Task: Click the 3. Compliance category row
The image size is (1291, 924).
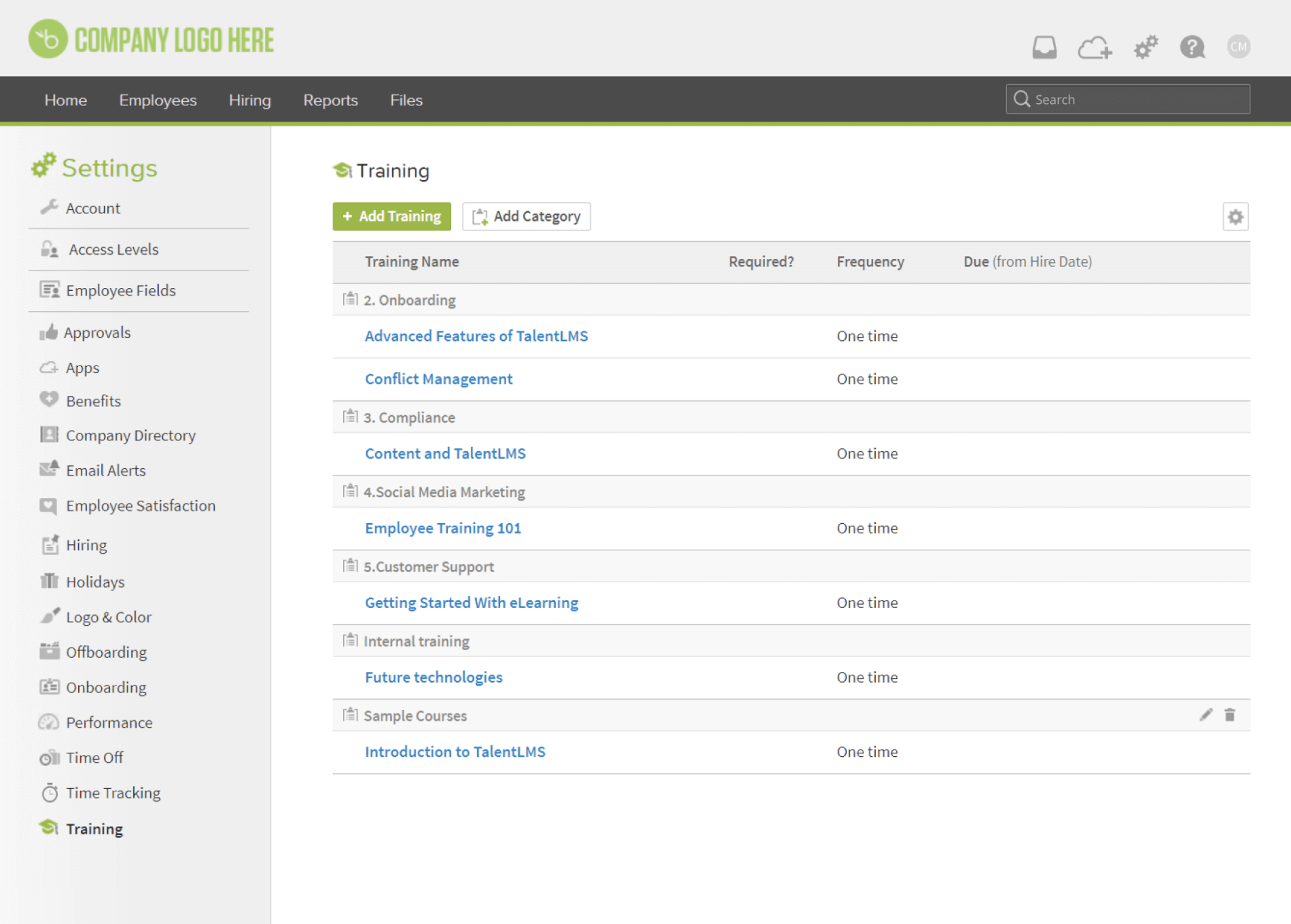Action: pos(410,417)
